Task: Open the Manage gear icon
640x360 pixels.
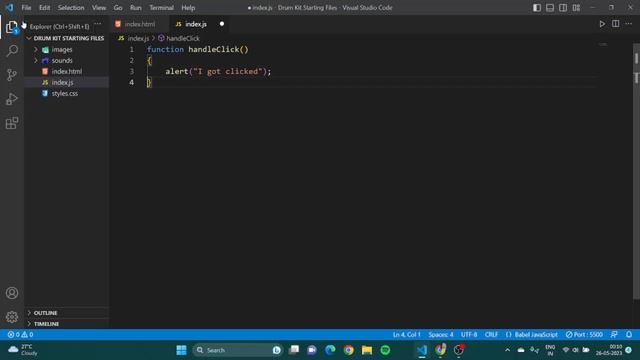Action: pyautogui.click(x=12, y=317)
